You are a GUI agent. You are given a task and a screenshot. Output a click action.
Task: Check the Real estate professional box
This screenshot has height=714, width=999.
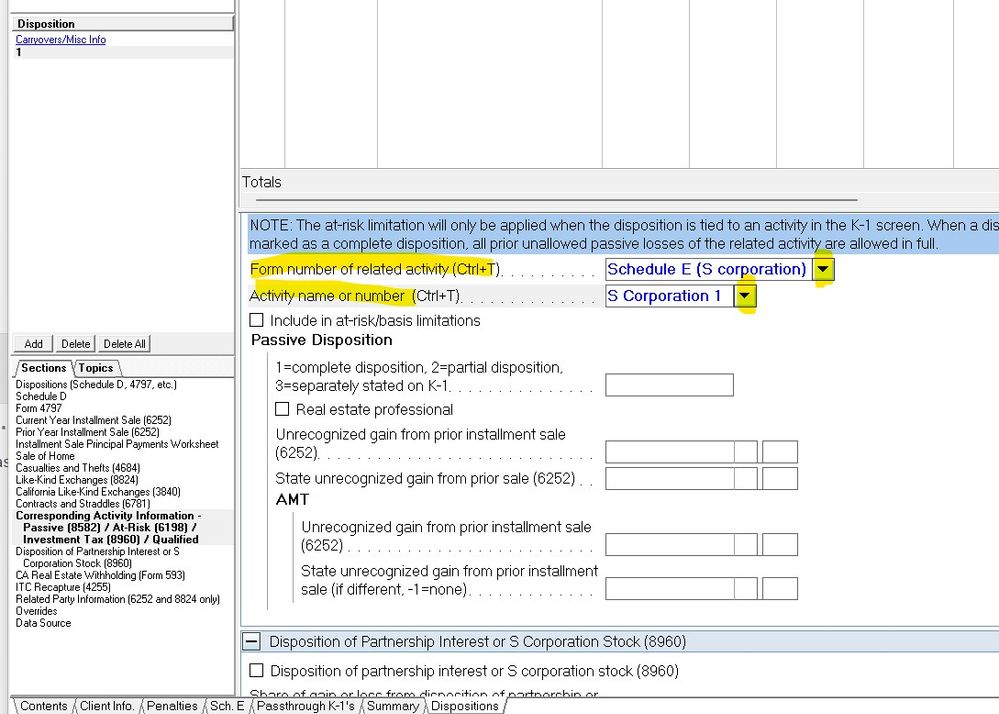282,409
